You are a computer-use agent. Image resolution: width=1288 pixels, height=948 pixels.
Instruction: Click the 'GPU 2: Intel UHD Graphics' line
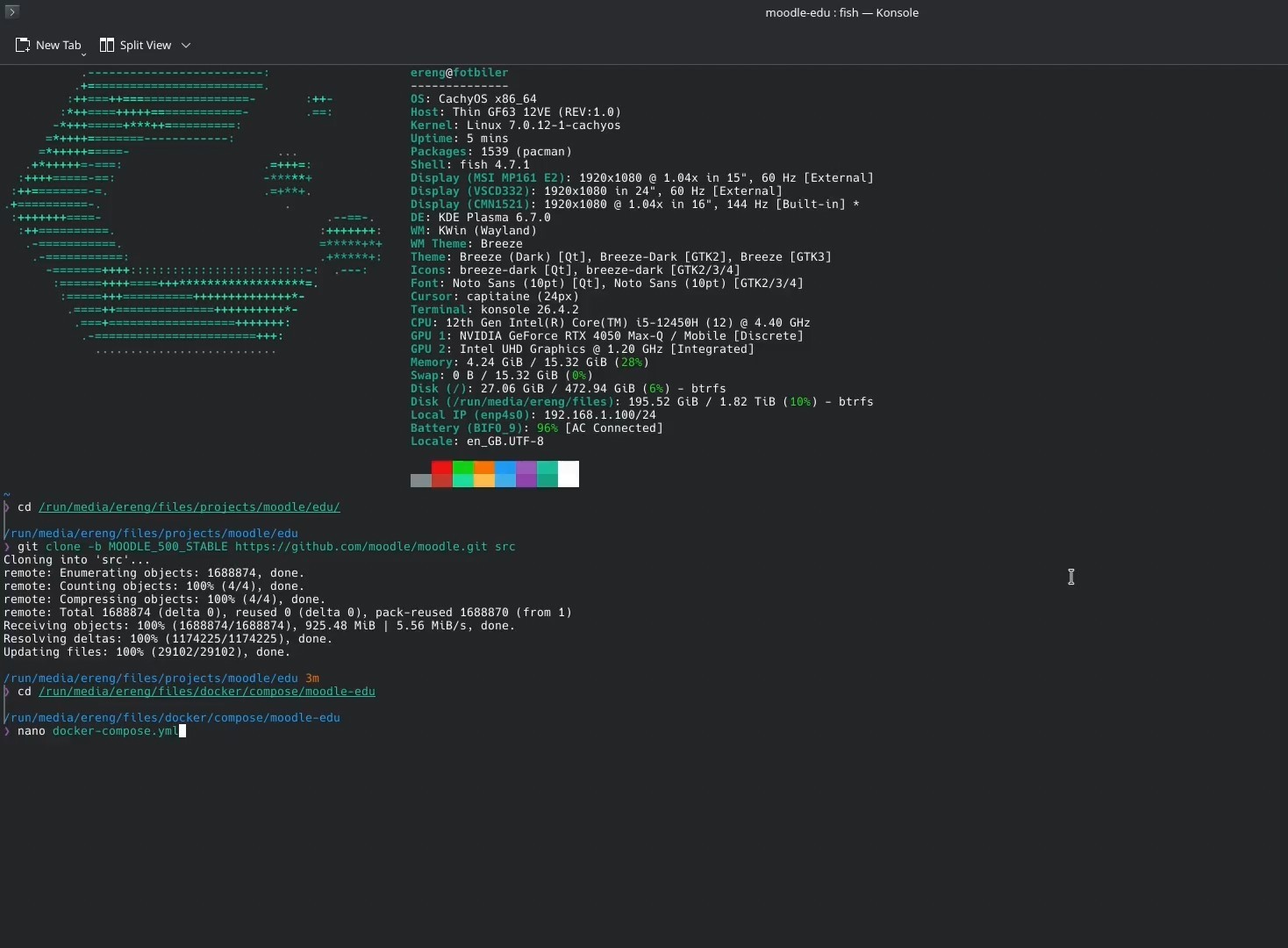pos(583,348)
